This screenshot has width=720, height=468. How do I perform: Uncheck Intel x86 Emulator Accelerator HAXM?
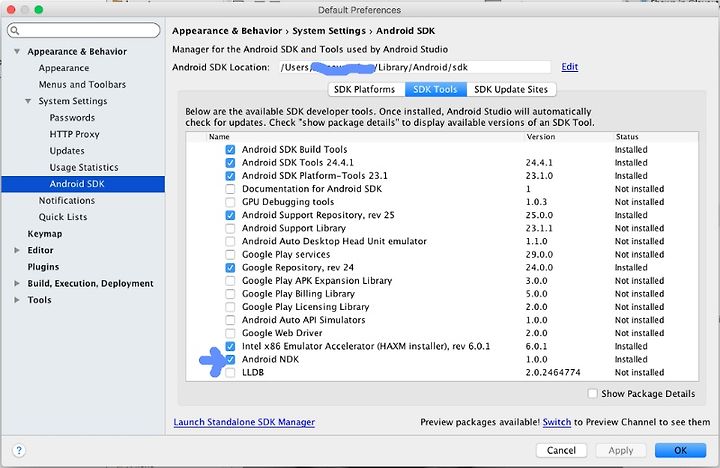pyautogui.click(x=230, y=346)
